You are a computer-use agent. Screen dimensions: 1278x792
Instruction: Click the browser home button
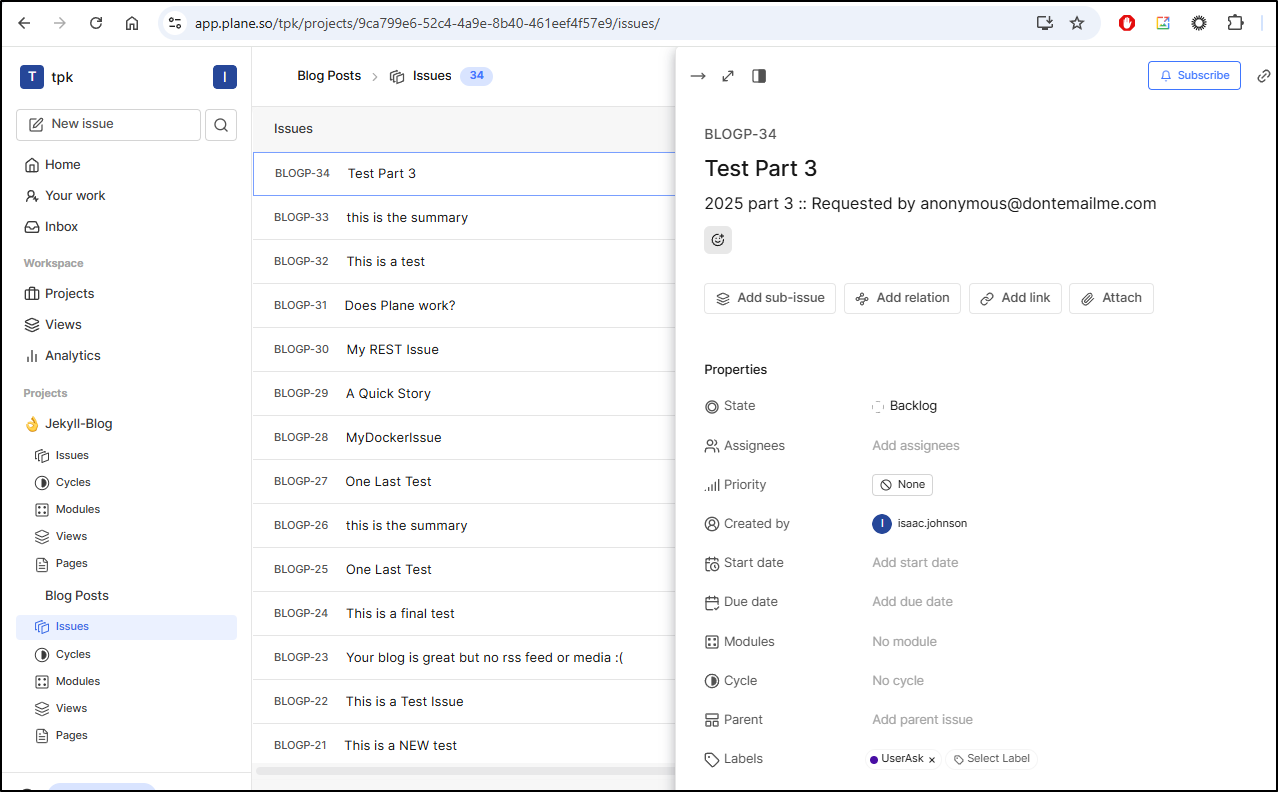pyautogui.click(x=132, y=23)
